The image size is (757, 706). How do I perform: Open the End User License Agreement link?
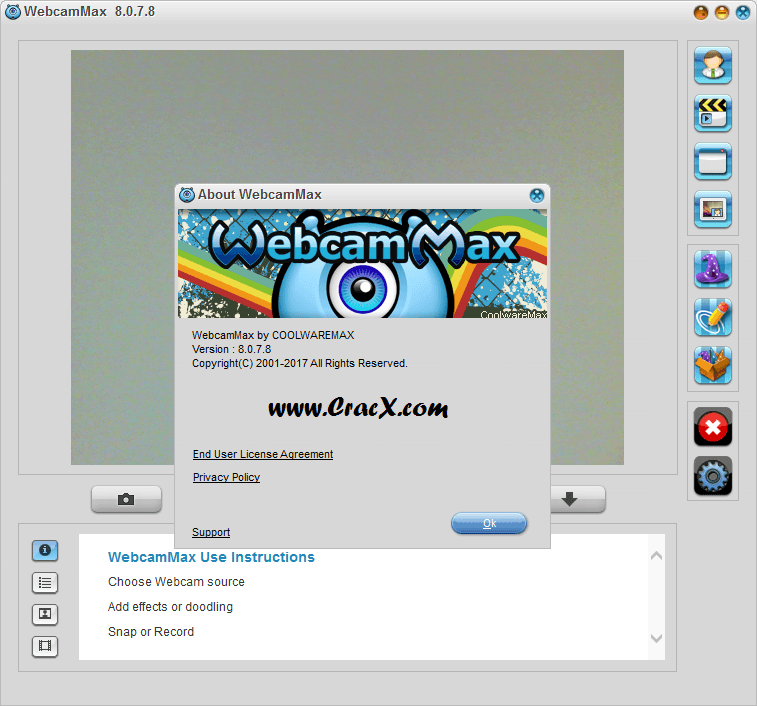[263, 454]
